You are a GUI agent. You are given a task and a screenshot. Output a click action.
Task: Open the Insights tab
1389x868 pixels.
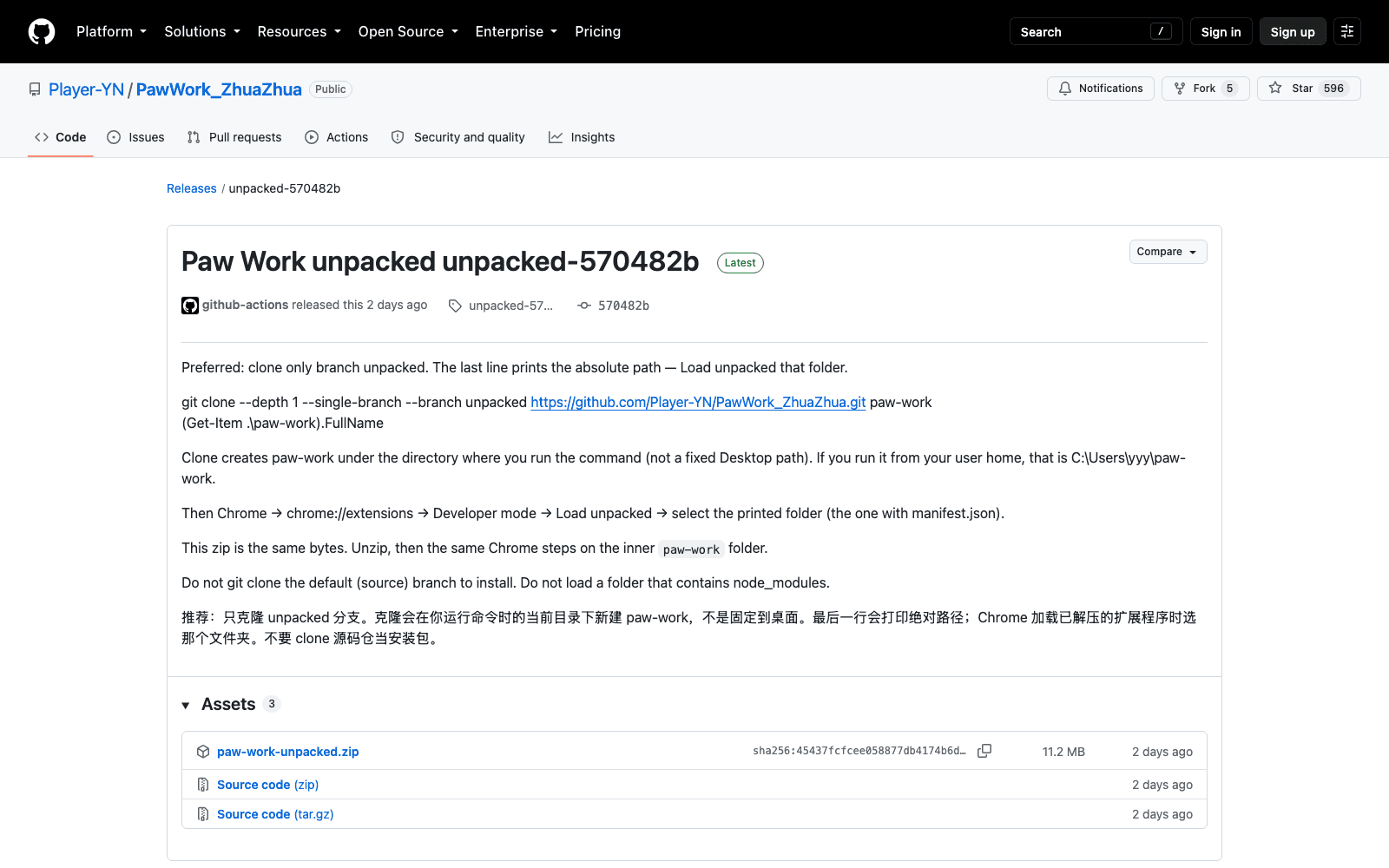(582, 137)
